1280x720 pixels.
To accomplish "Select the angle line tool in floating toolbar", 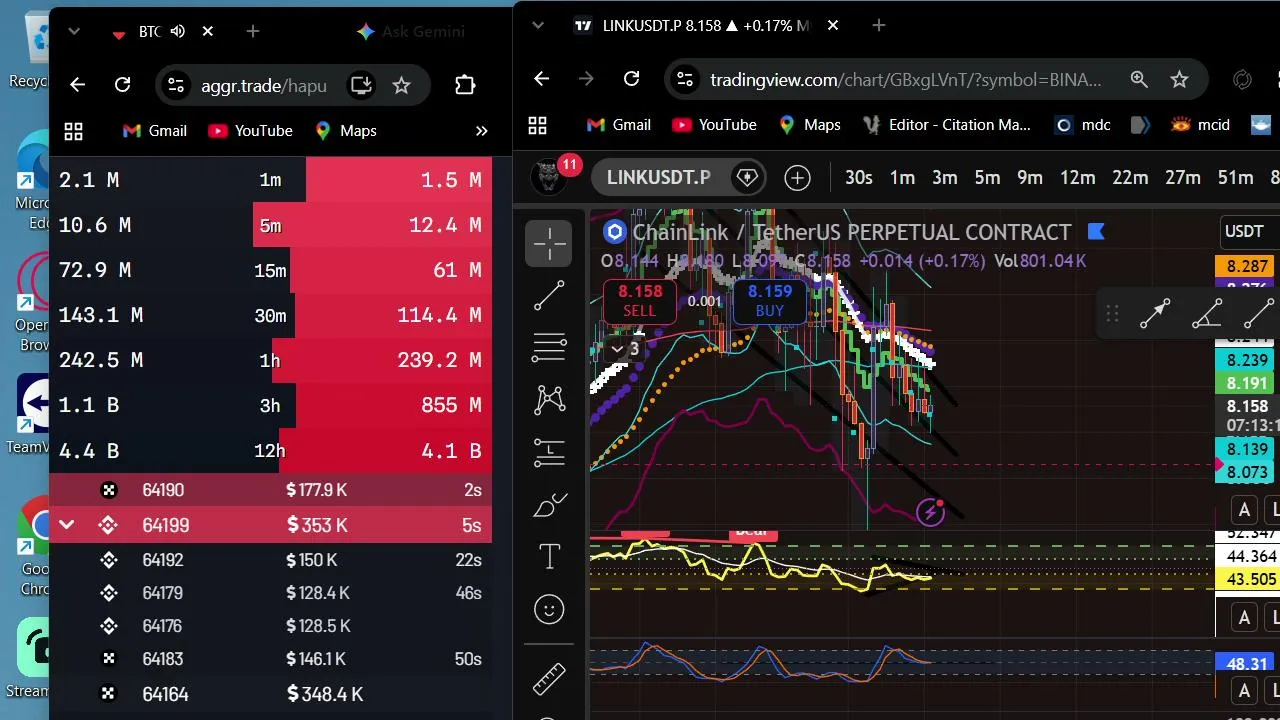I will point(1207,314).
